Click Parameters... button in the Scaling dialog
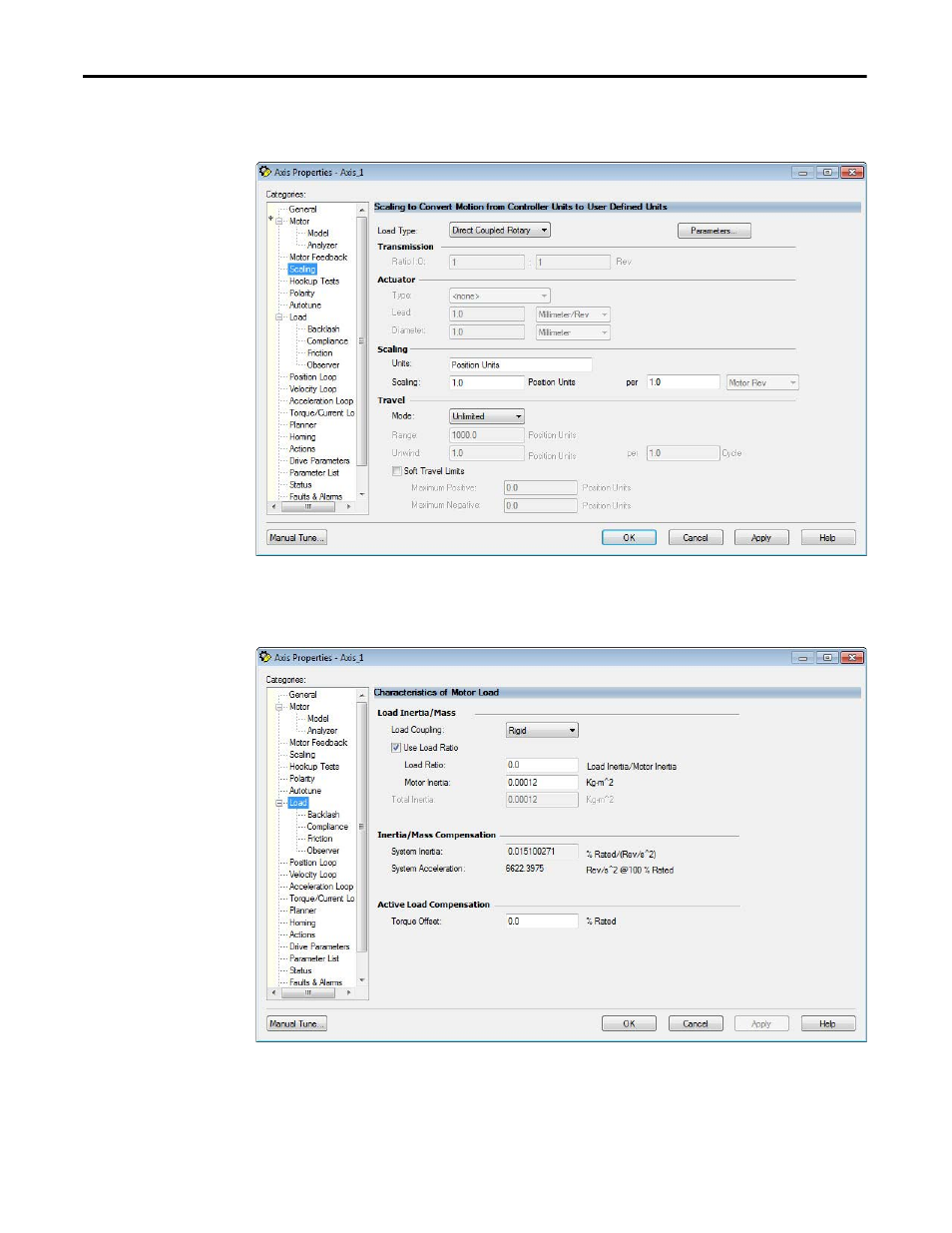Viewport: 952px width, 1233px height. pyautogui.click(x=714, y=231)
